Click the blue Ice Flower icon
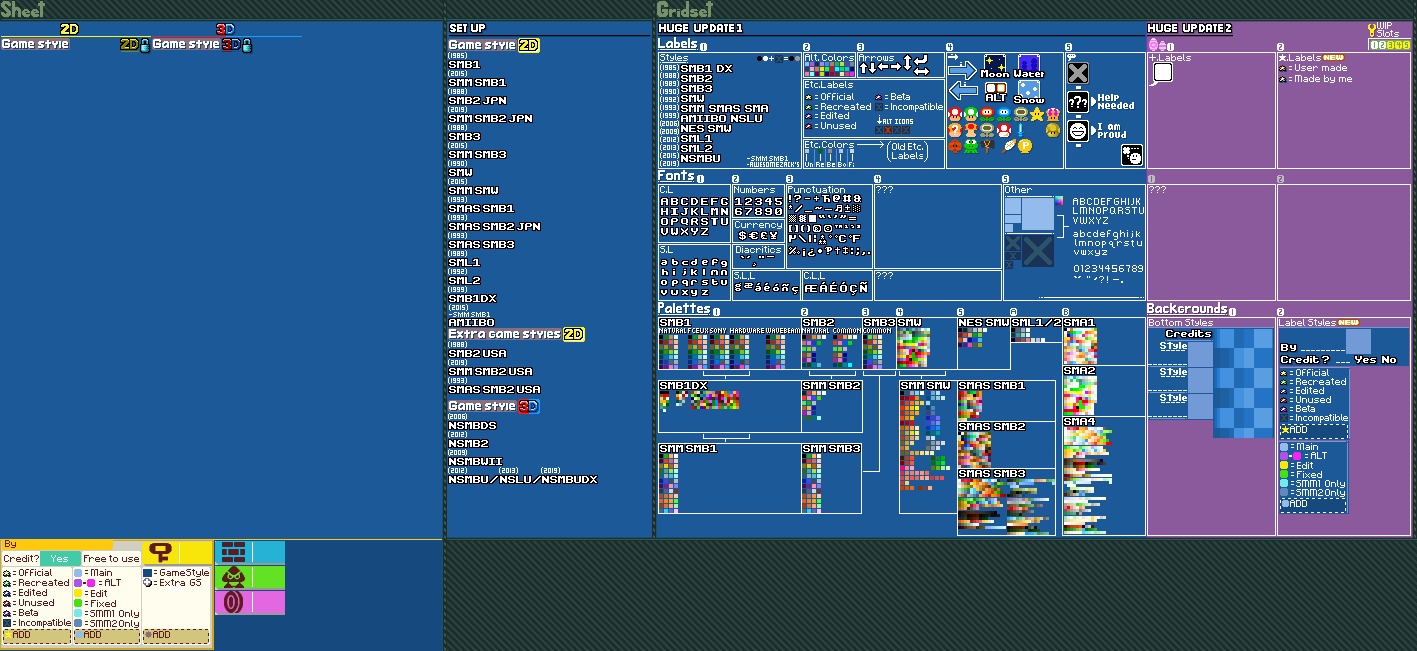 [x=1003, y=114]
